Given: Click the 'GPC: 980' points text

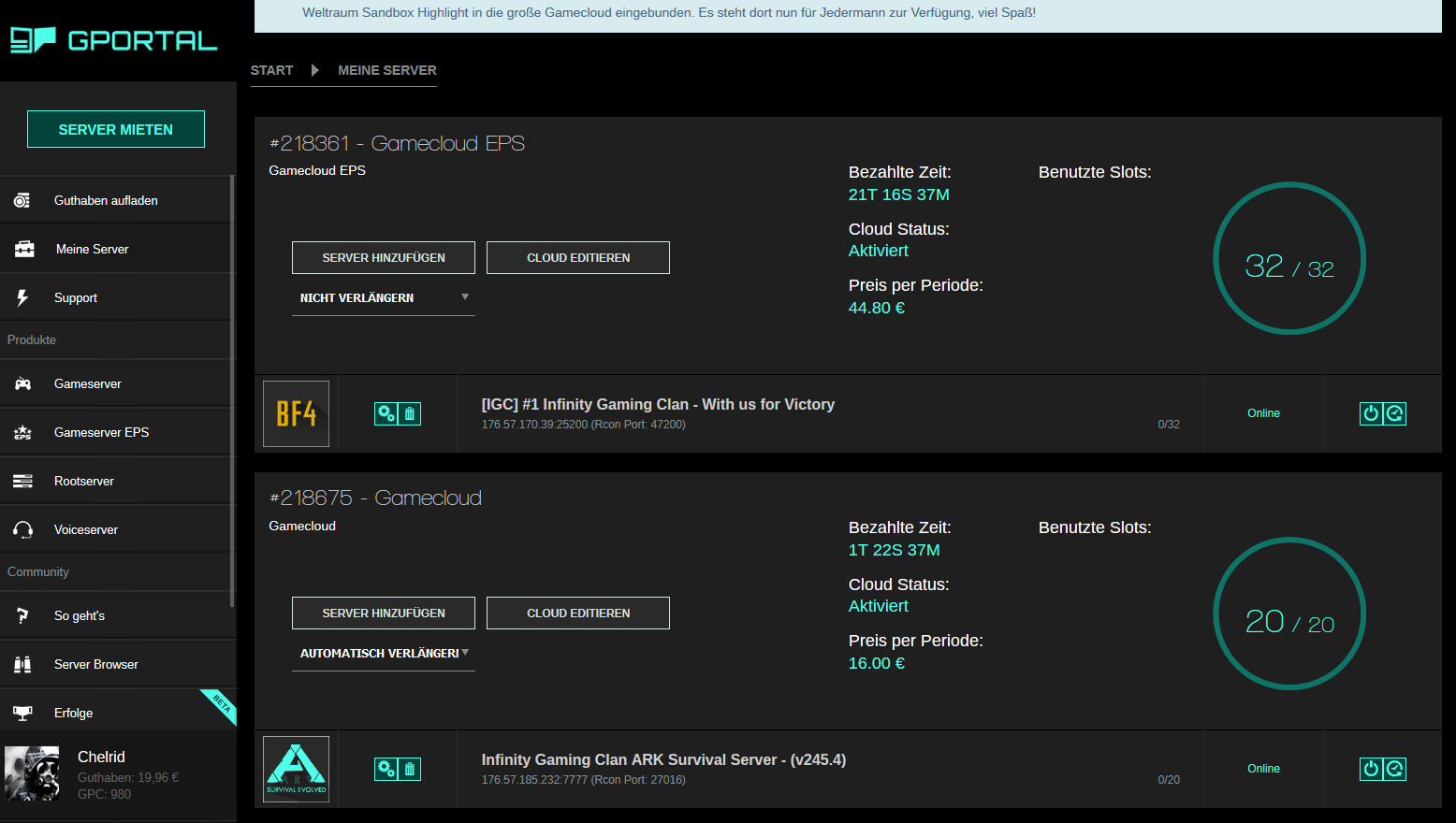Looking at the screenshot, I should coord(104,794).
